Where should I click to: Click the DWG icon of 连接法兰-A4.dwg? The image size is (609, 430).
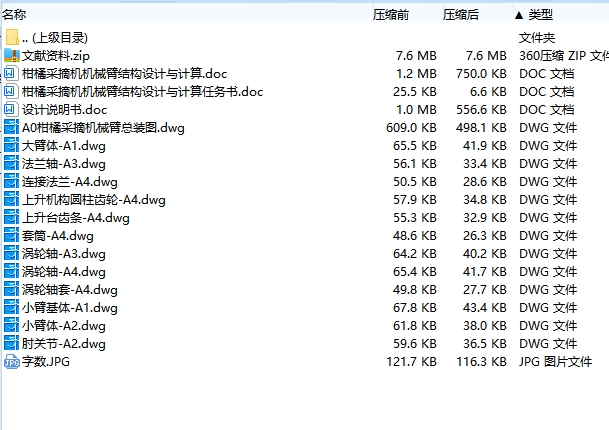[11, 181]
